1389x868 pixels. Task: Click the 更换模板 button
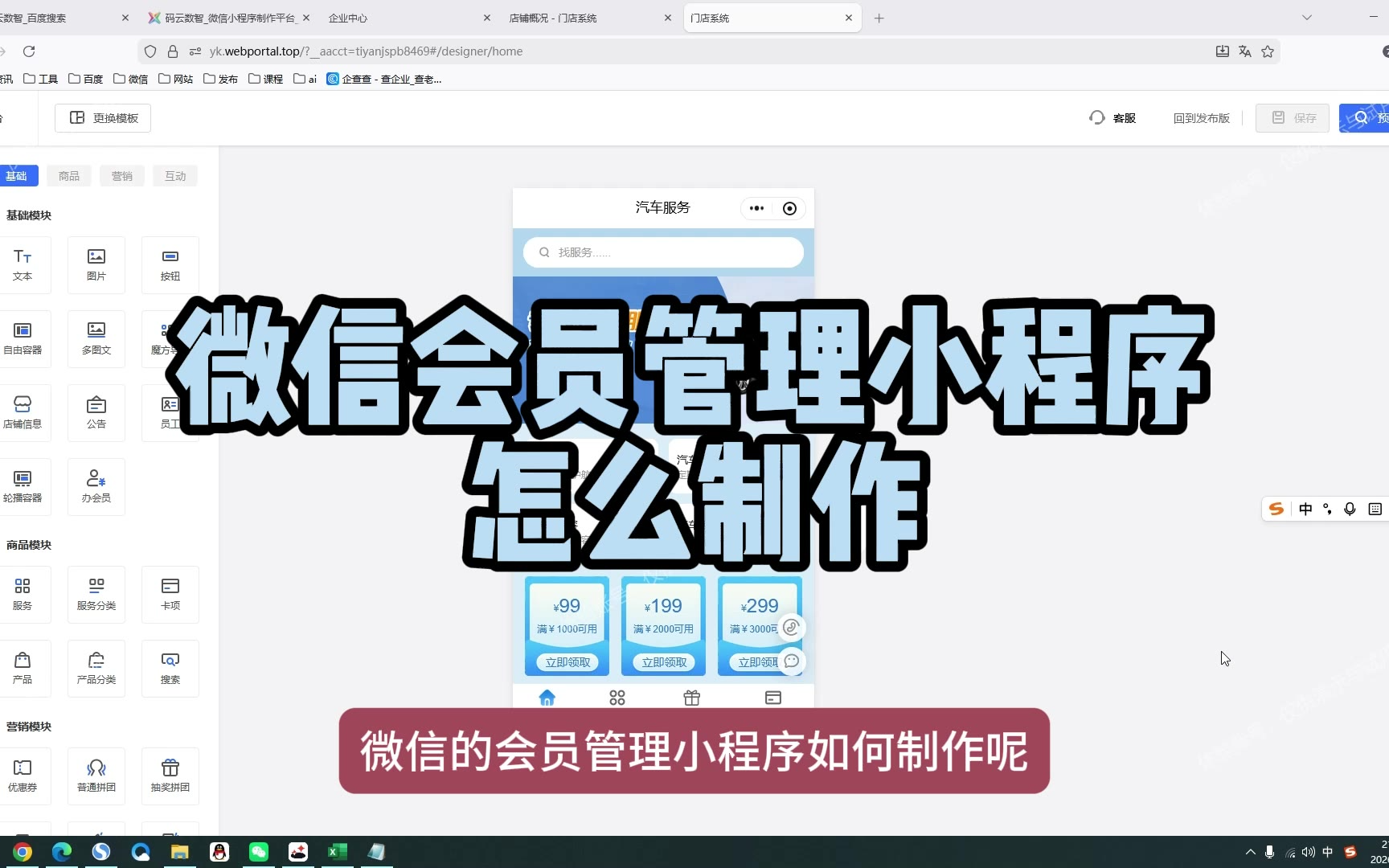click(x=103, y=118)
